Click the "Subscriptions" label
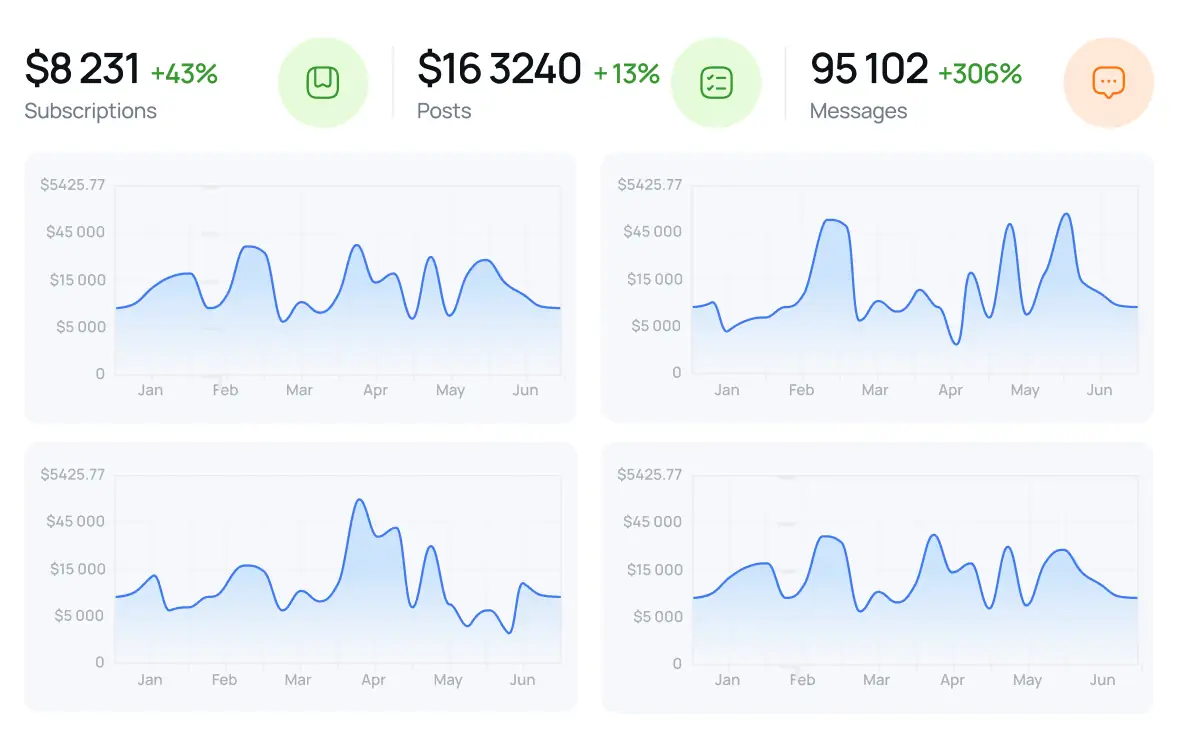Viewport: 1179px width, 736px height. [90, 111]
